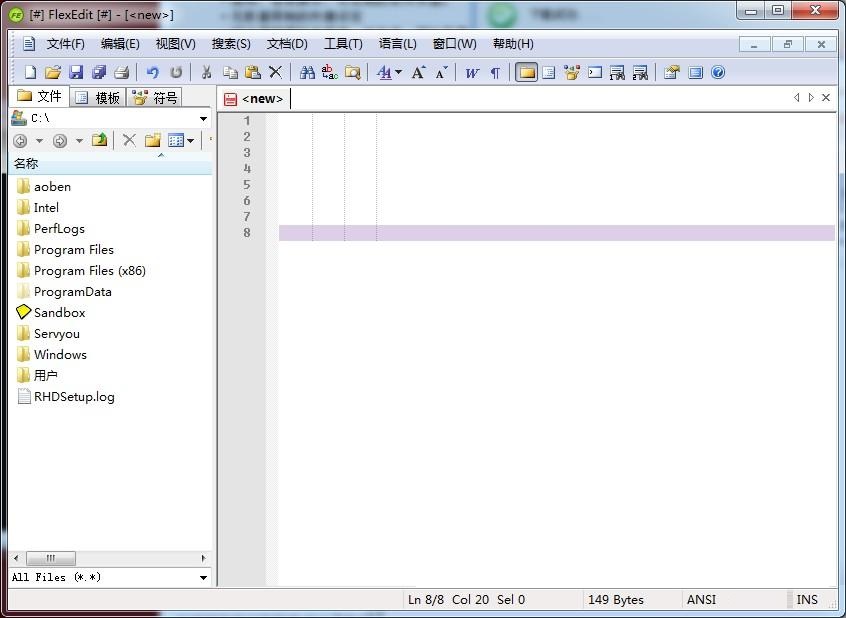The width and height of the screenshot is (846, 618).
Task: Toggle show paragraph marks (¶) button
Action: [494, 72]
